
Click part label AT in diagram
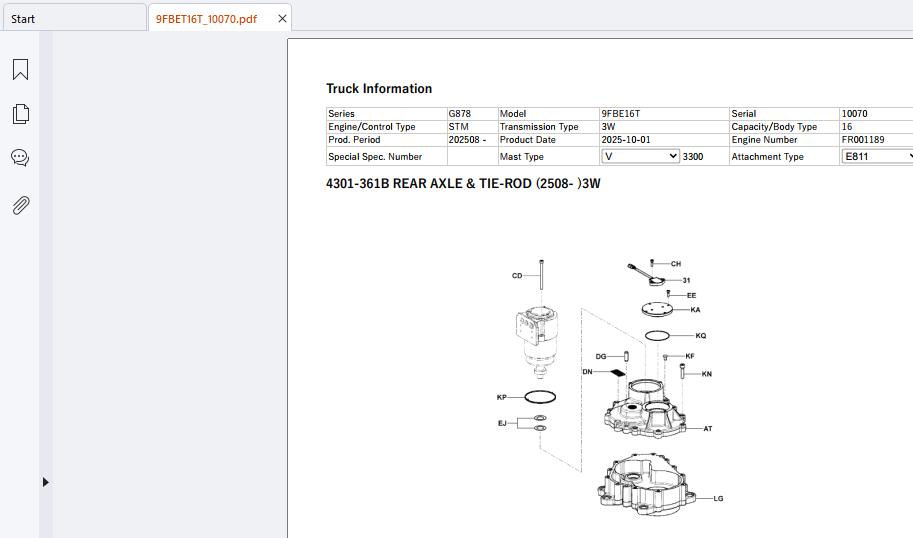coord(707,429)
